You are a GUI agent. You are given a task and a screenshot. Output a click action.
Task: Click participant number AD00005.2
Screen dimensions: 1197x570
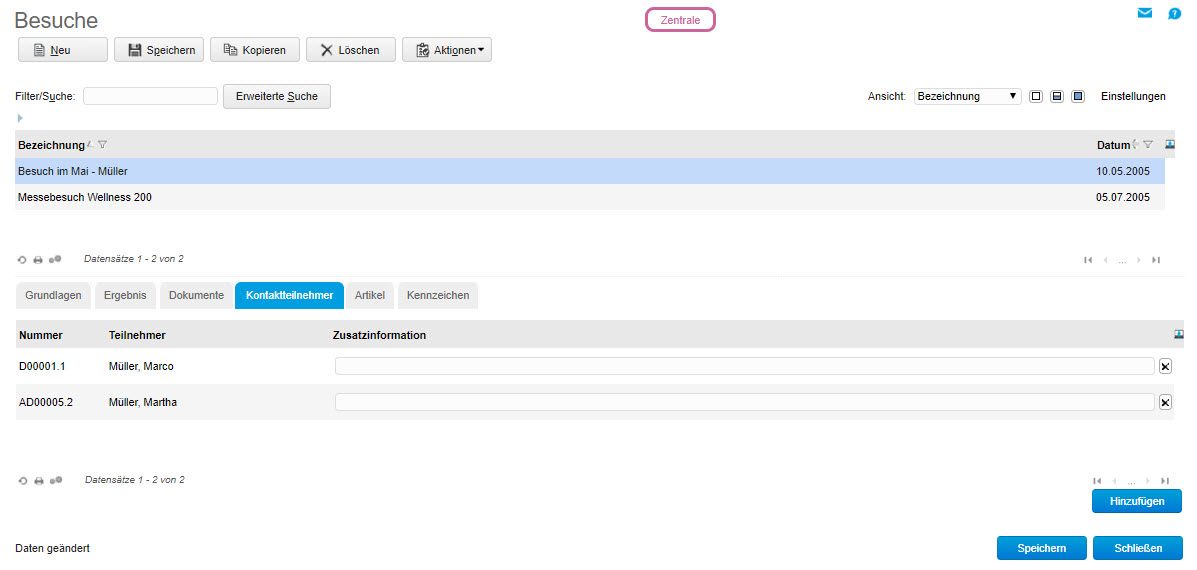pyautogui.click(x=45, y=402)
